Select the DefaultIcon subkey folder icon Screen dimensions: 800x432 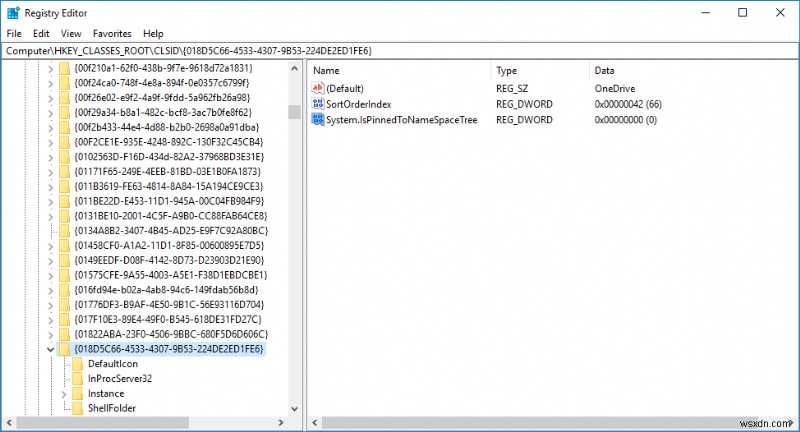(77, 364)
